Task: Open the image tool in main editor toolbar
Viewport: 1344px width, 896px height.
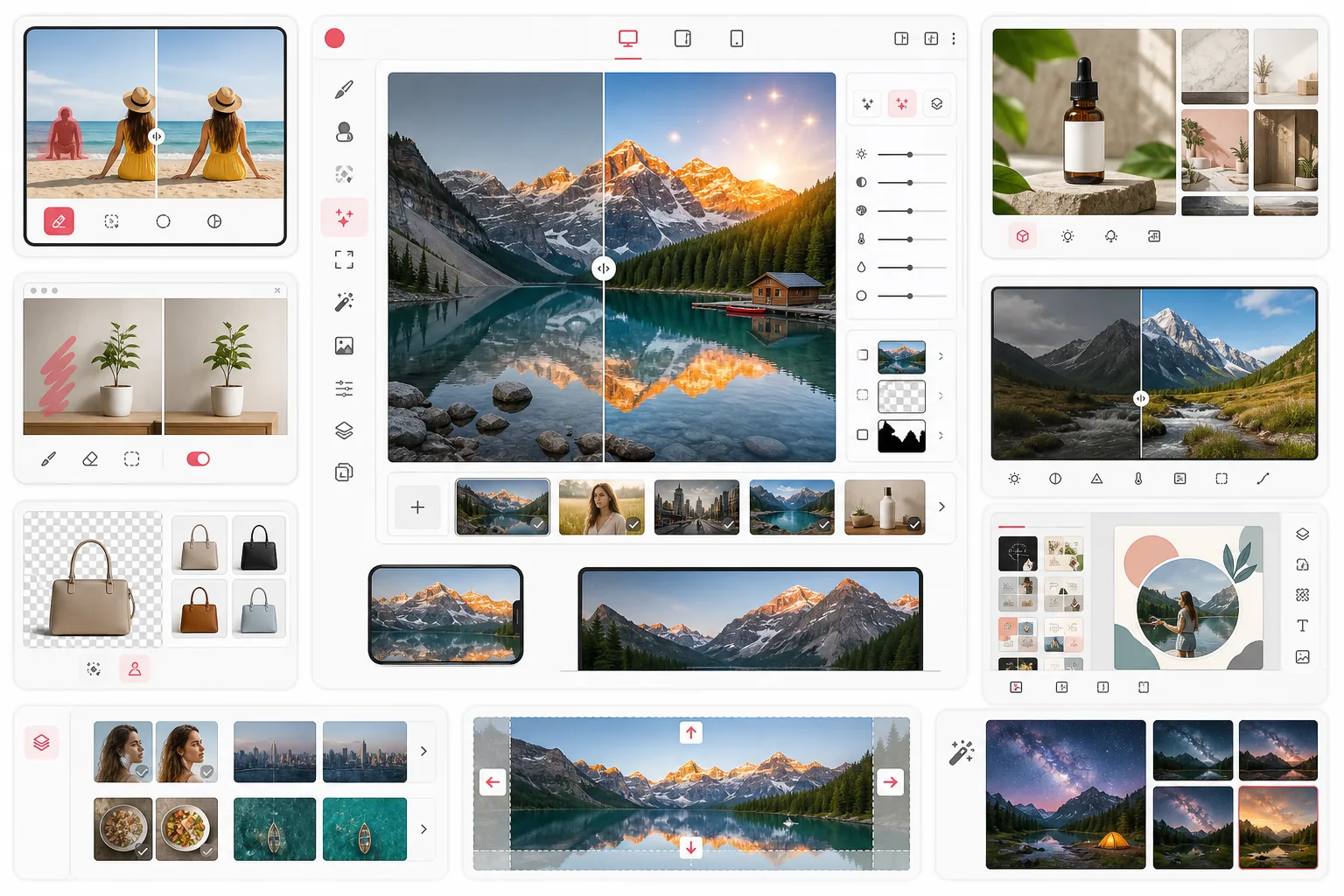Action: pos(344,346)
